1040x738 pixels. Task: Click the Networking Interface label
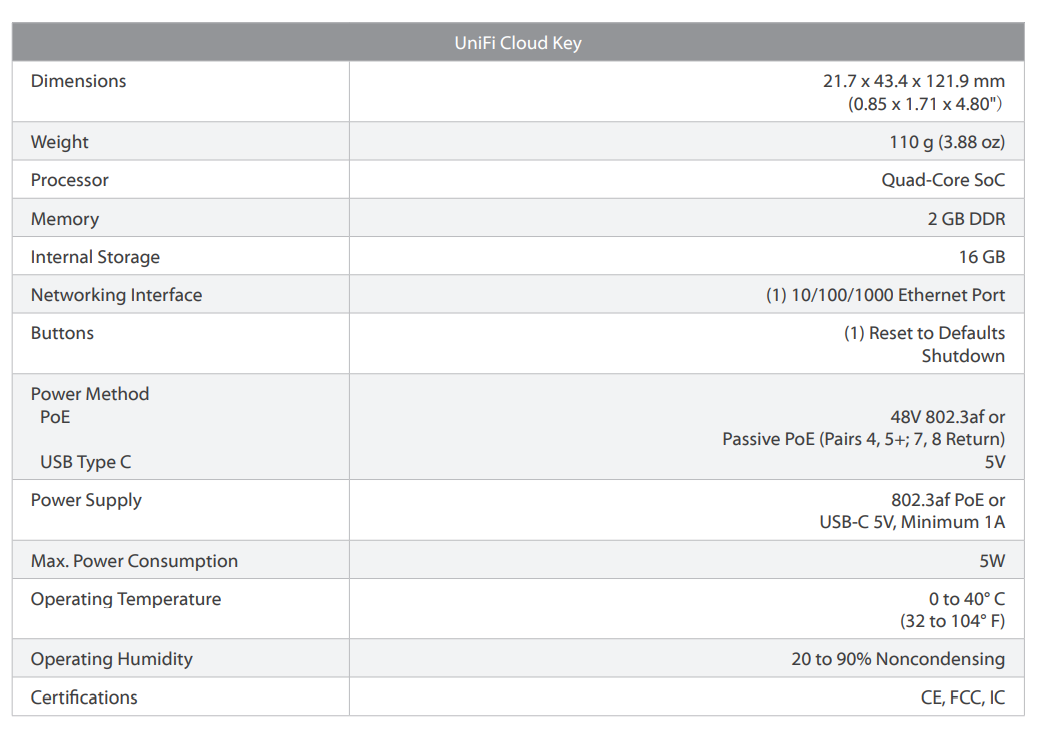pyautogui.click(x=116, y=295)
